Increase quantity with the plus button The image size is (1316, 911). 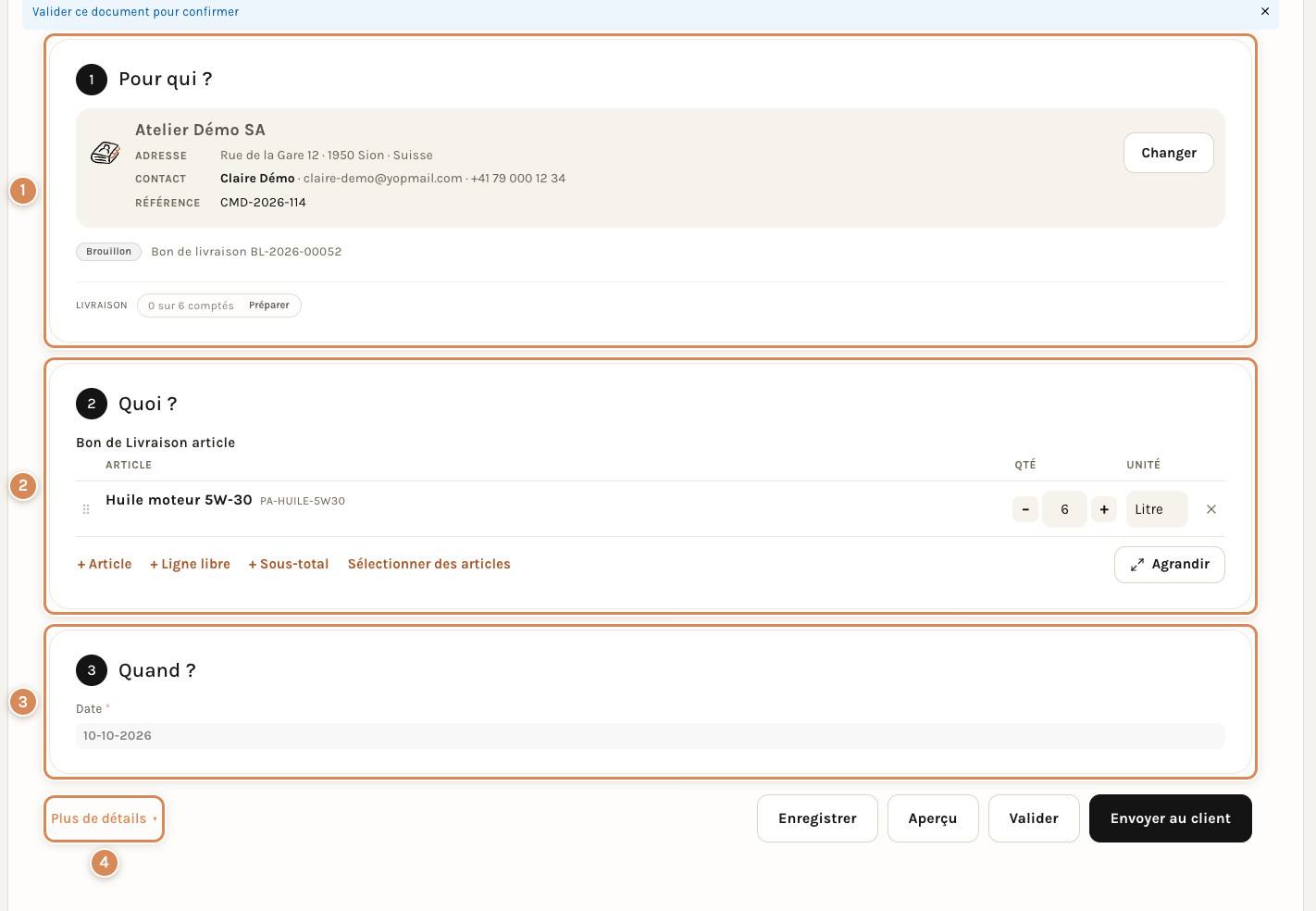click(1104, 509)
